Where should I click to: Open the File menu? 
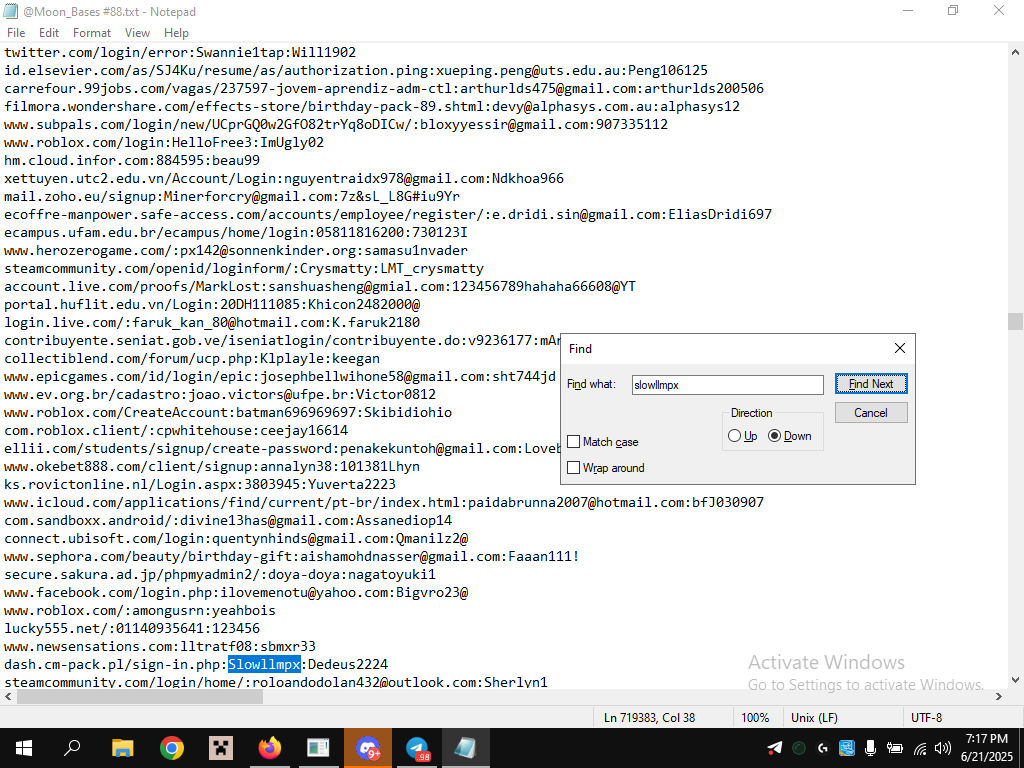(16, 33)
